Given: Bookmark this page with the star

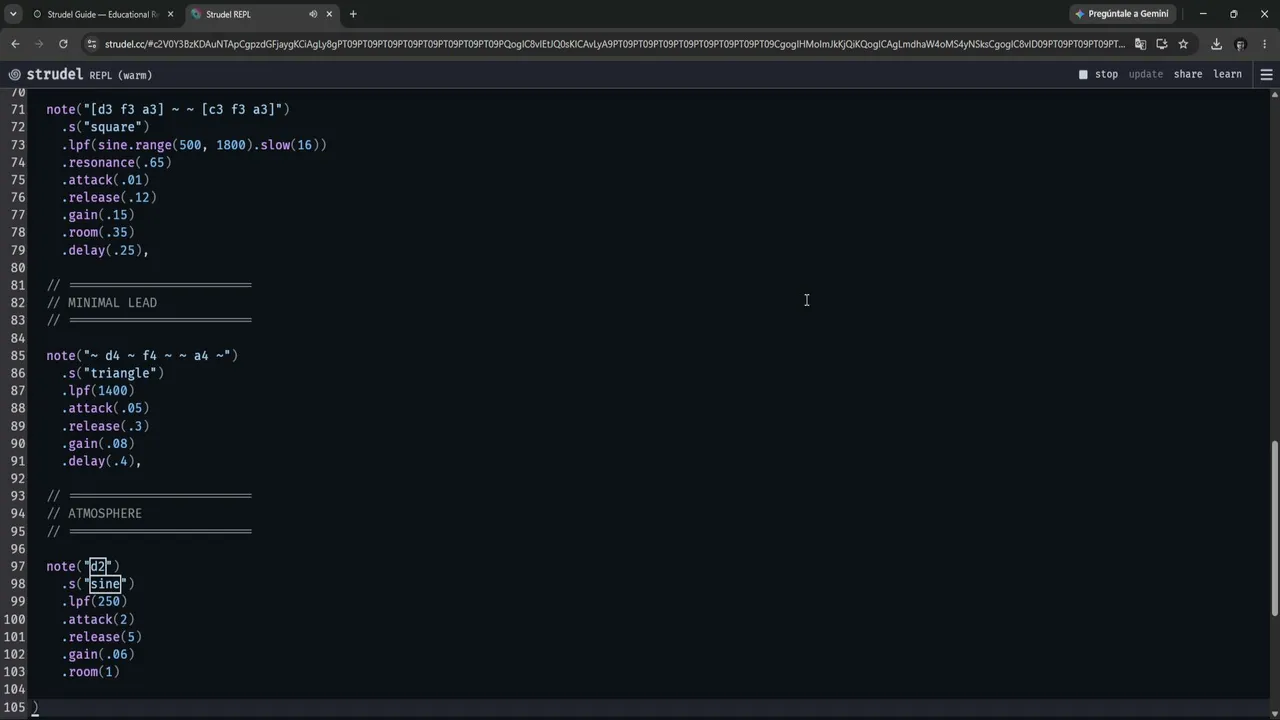Looking at the screenshot, I should (1183, 44).
